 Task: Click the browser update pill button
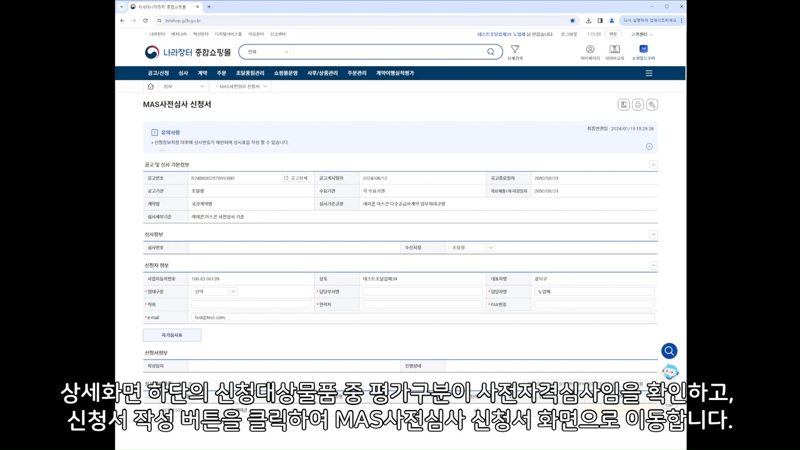(x=651, y=21)
